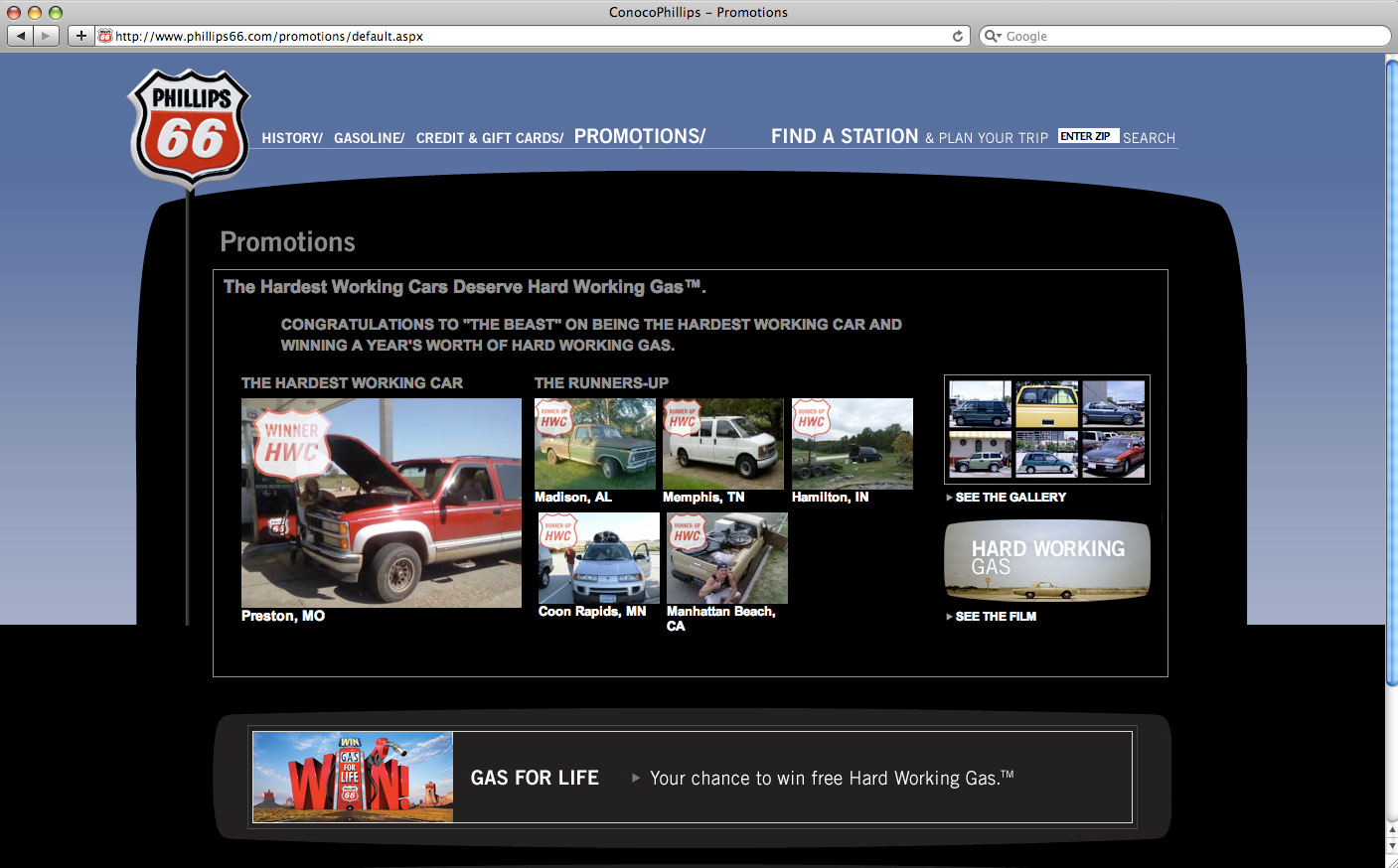Click FIND A STATION link
This screenshot has width=1398, height=868.
tap(845, 136)
